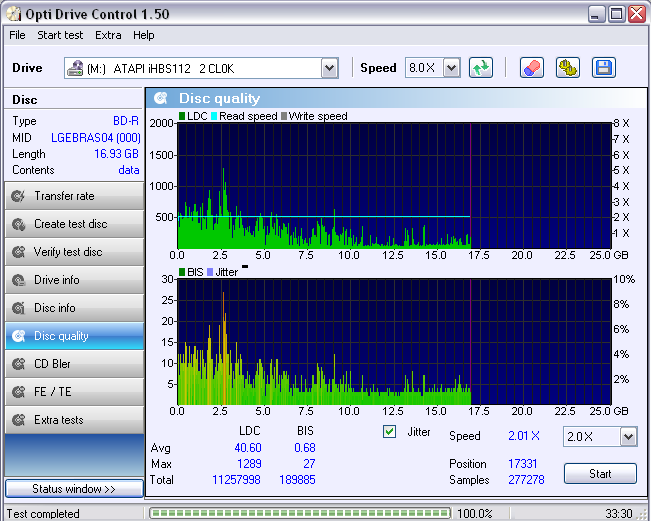Expand the Drive selection dropdown
Screen dimensions: 651x521
click(330, 68)
